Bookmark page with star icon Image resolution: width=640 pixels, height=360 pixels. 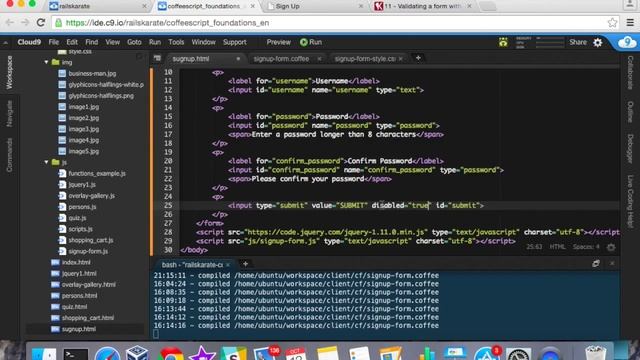coord(612,23)
